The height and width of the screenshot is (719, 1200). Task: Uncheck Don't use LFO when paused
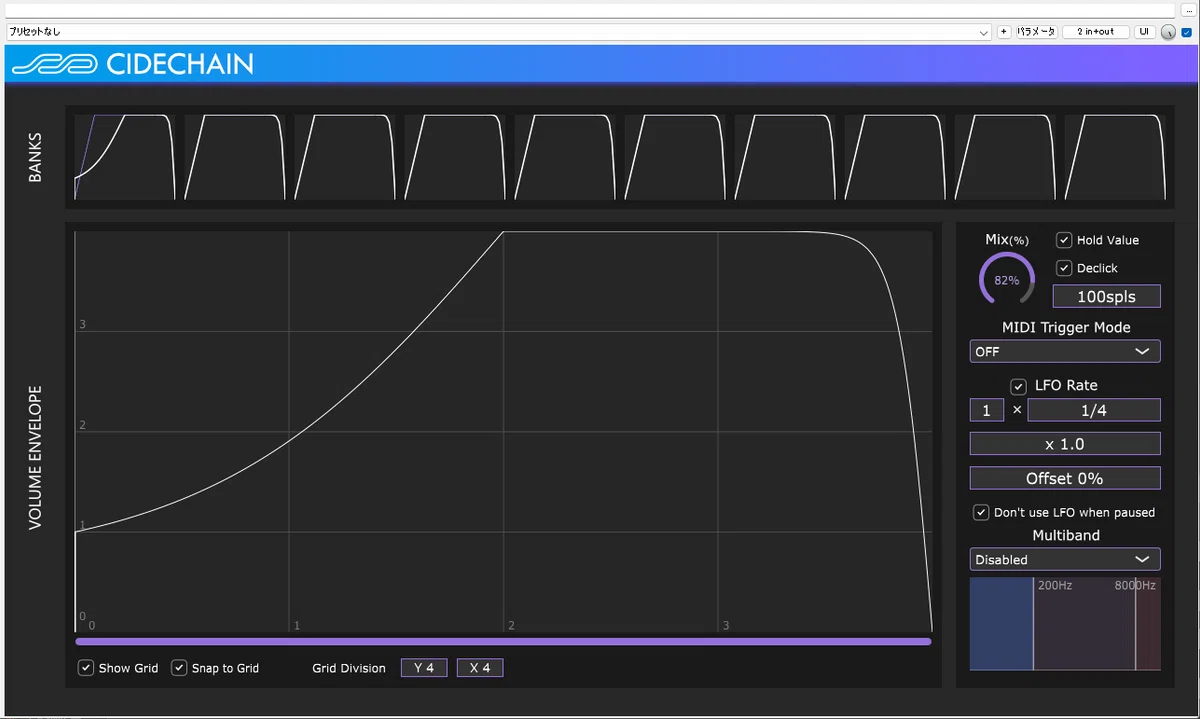(x=982, y=512)
